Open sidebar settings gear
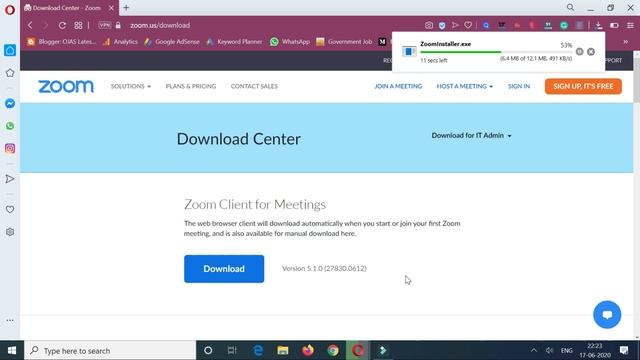This screenshot has height=360, width=640. coord(10,232)
